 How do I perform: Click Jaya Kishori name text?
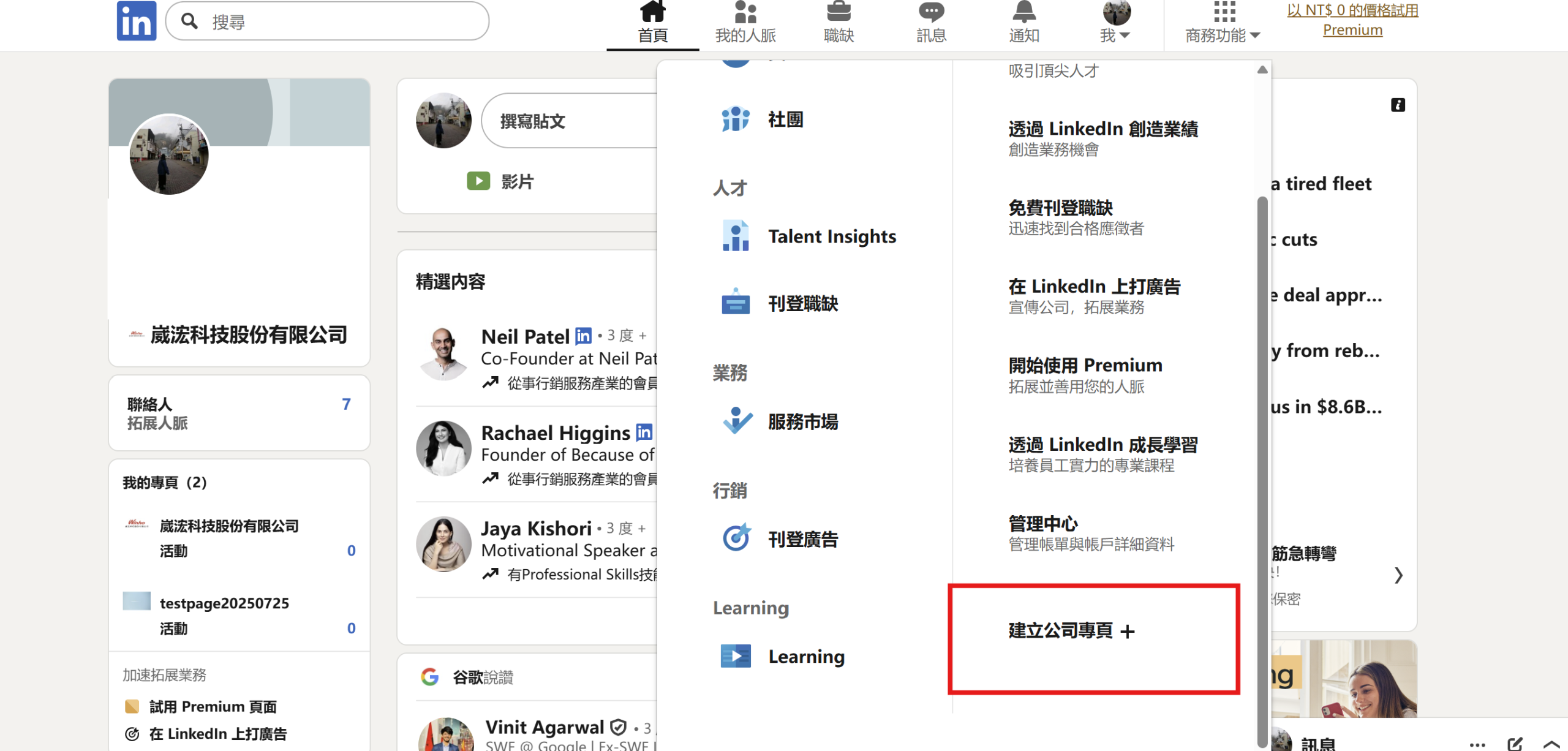tap(536, 529)
